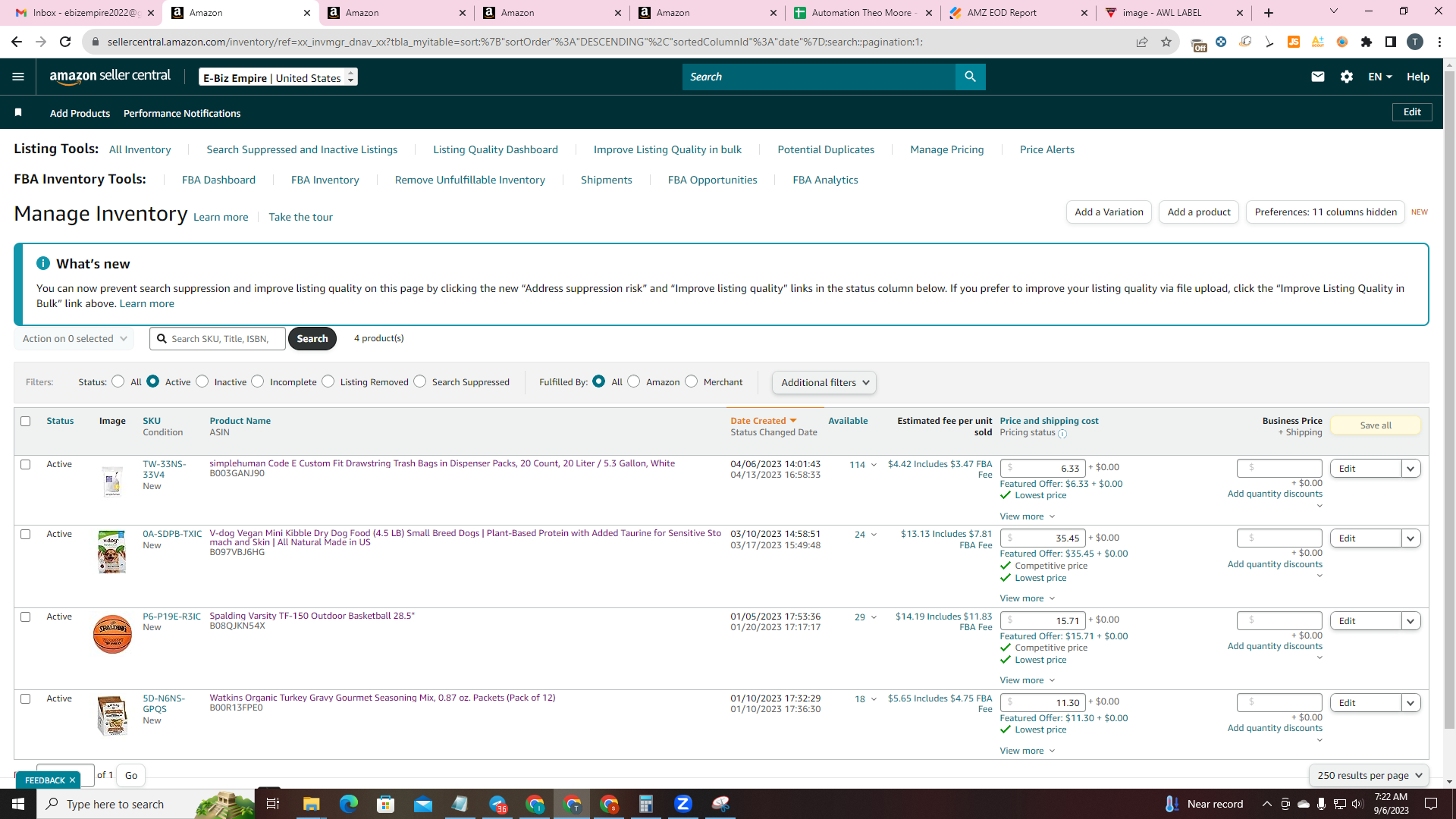The image size is (1456, 819).
Task: Select Fulfilled By Amazon radio button
Action: (634, 381)
